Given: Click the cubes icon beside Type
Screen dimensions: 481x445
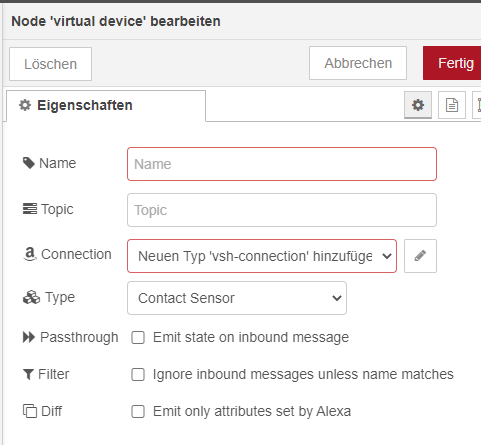Looking at the screenshot, I should coord(31,297).
